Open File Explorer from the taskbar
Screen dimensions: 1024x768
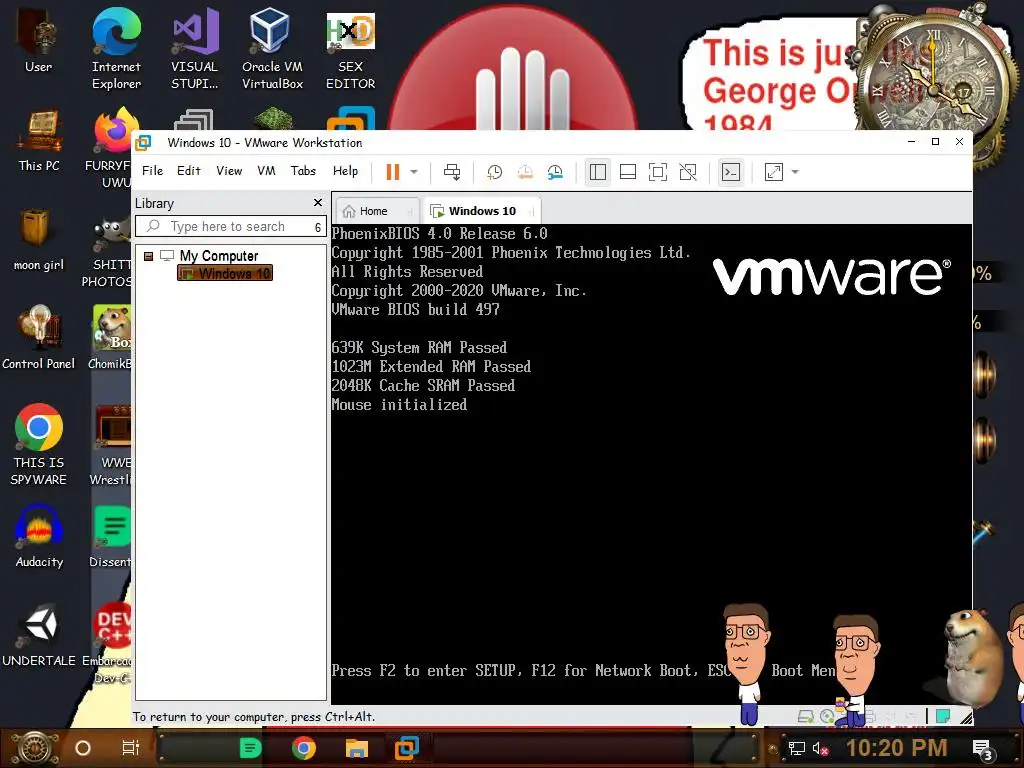coord(357,748)
